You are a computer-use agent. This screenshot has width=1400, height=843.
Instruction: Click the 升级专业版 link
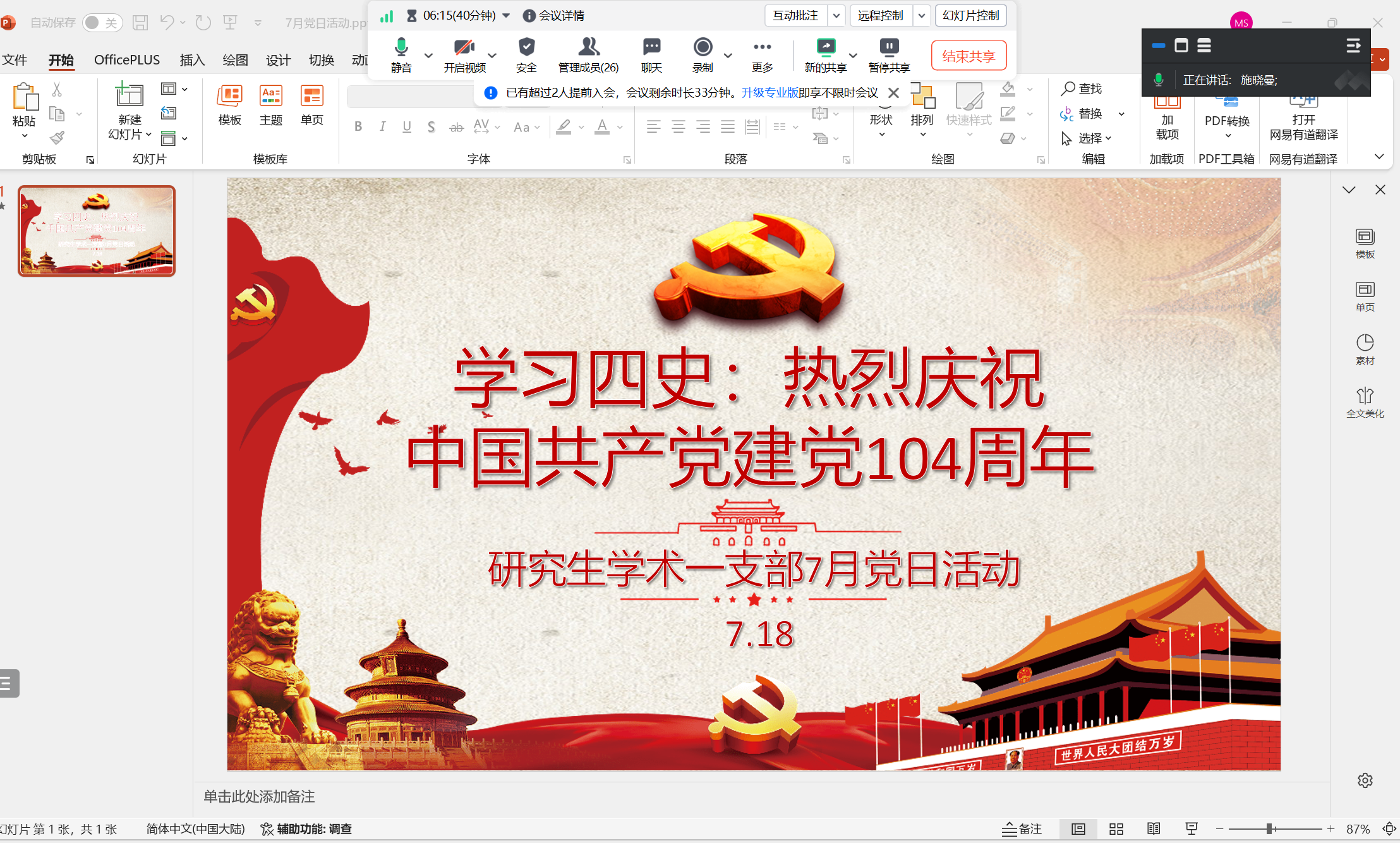pos(769,93)
